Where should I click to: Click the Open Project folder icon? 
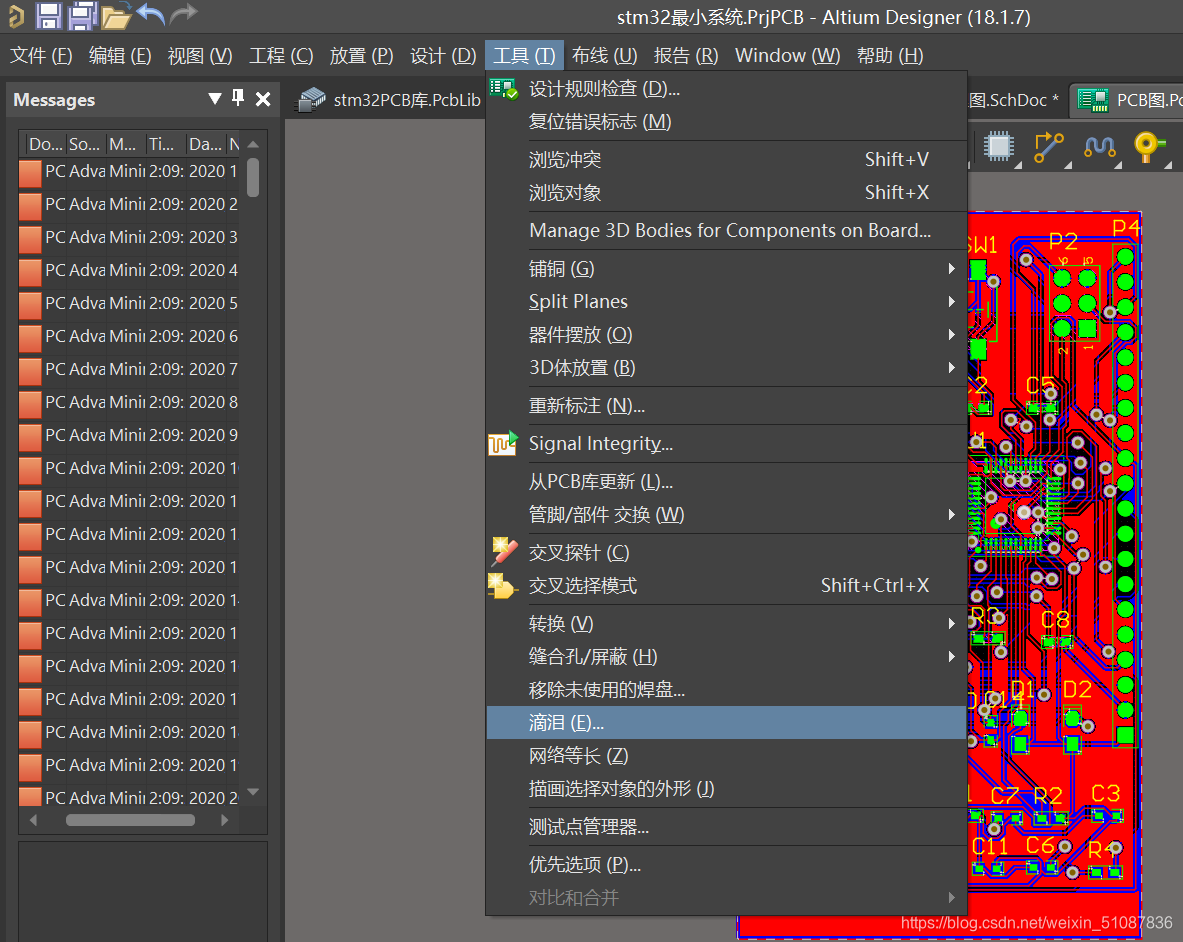point(116,15)
